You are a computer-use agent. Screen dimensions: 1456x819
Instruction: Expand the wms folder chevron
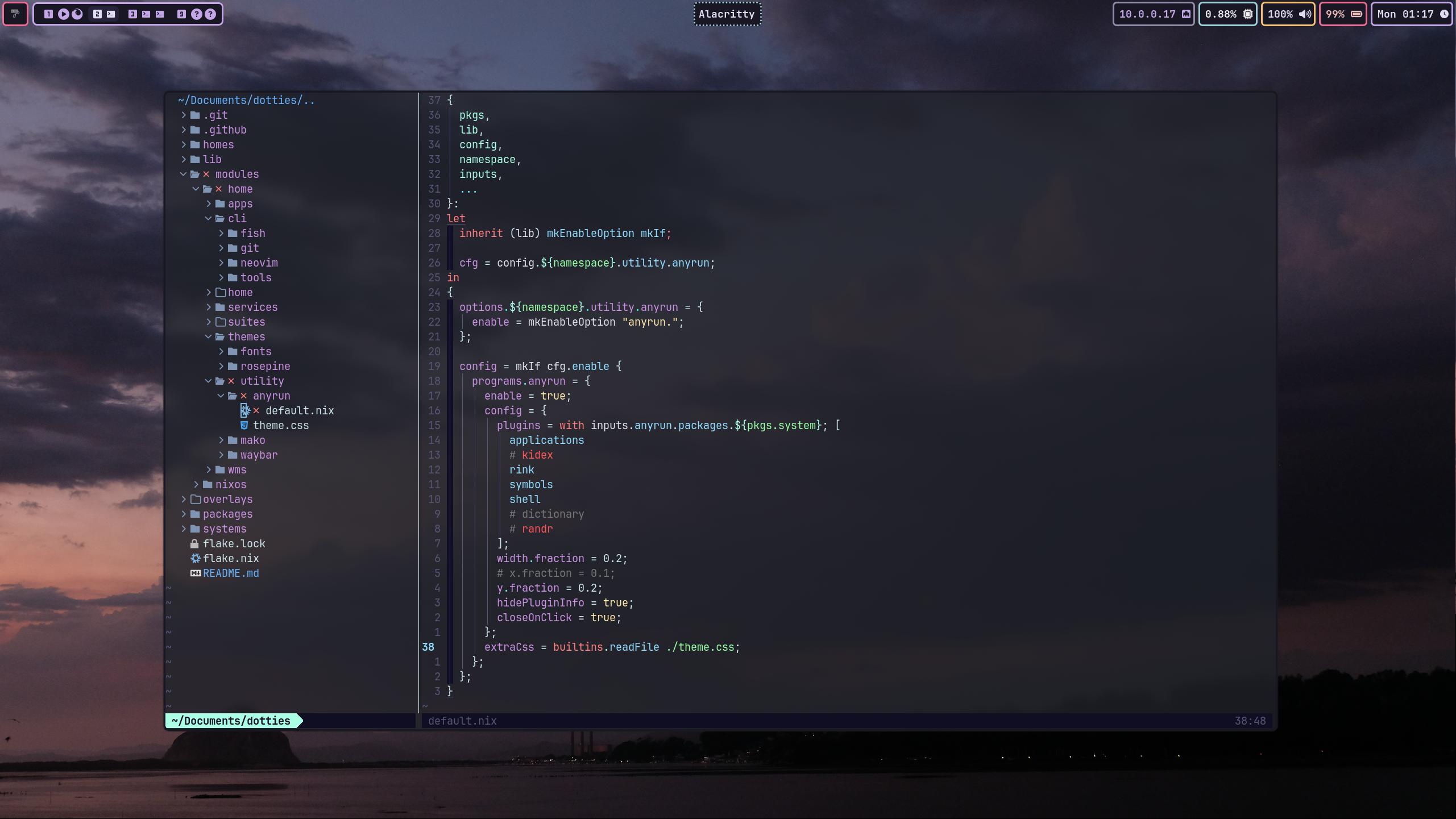coord(208,469)
